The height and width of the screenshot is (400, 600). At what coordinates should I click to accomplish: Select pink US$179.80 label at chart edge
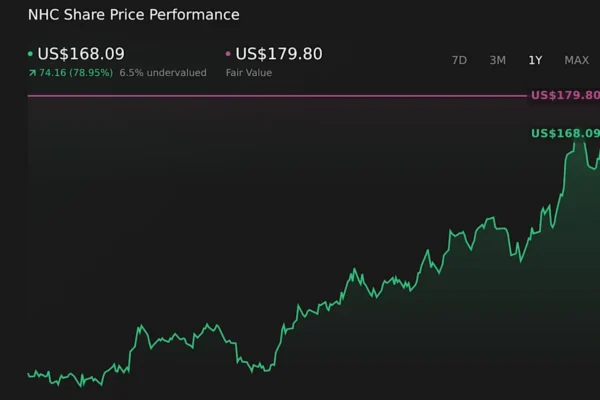[565, 96]
